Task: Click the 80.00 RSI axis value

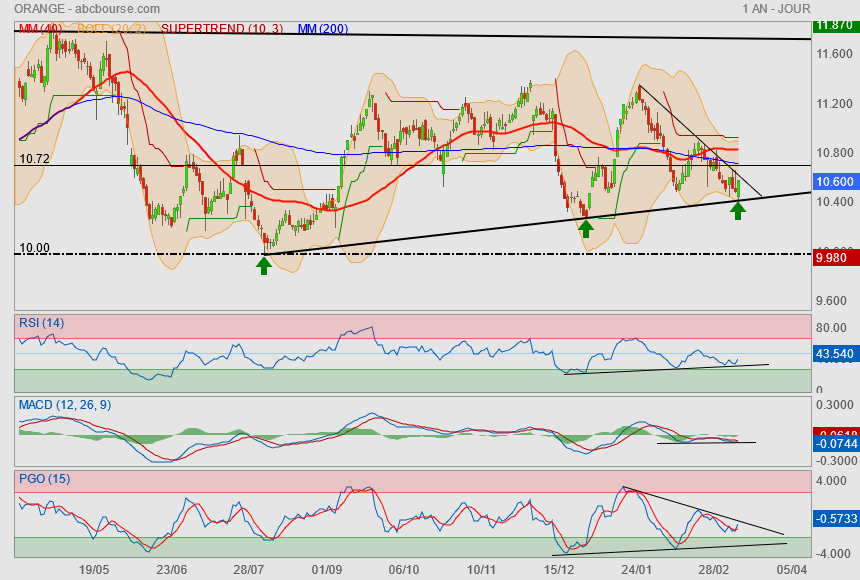Action: tap(831, 328)
